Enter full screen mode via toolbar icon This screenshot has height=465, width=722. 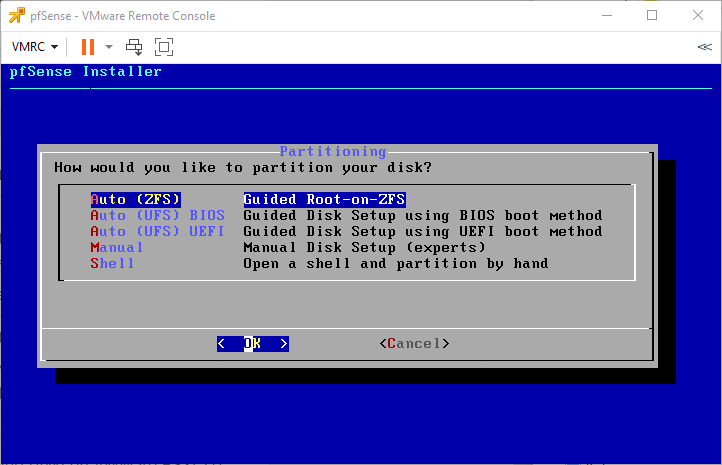[x=164, y=47]
